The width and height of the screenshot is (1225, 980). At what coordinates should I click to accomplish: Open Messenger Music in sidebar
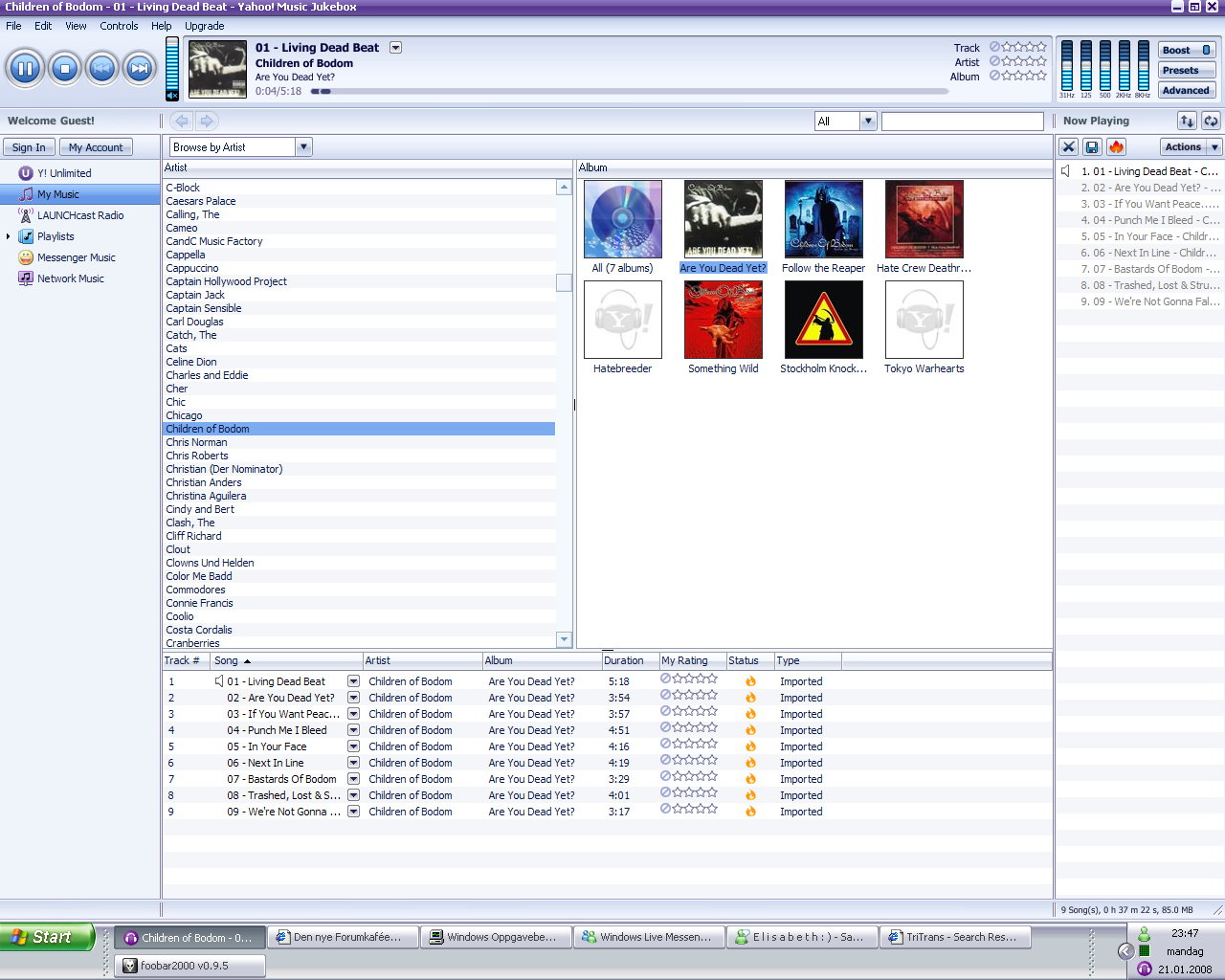[x=76, y=257]
